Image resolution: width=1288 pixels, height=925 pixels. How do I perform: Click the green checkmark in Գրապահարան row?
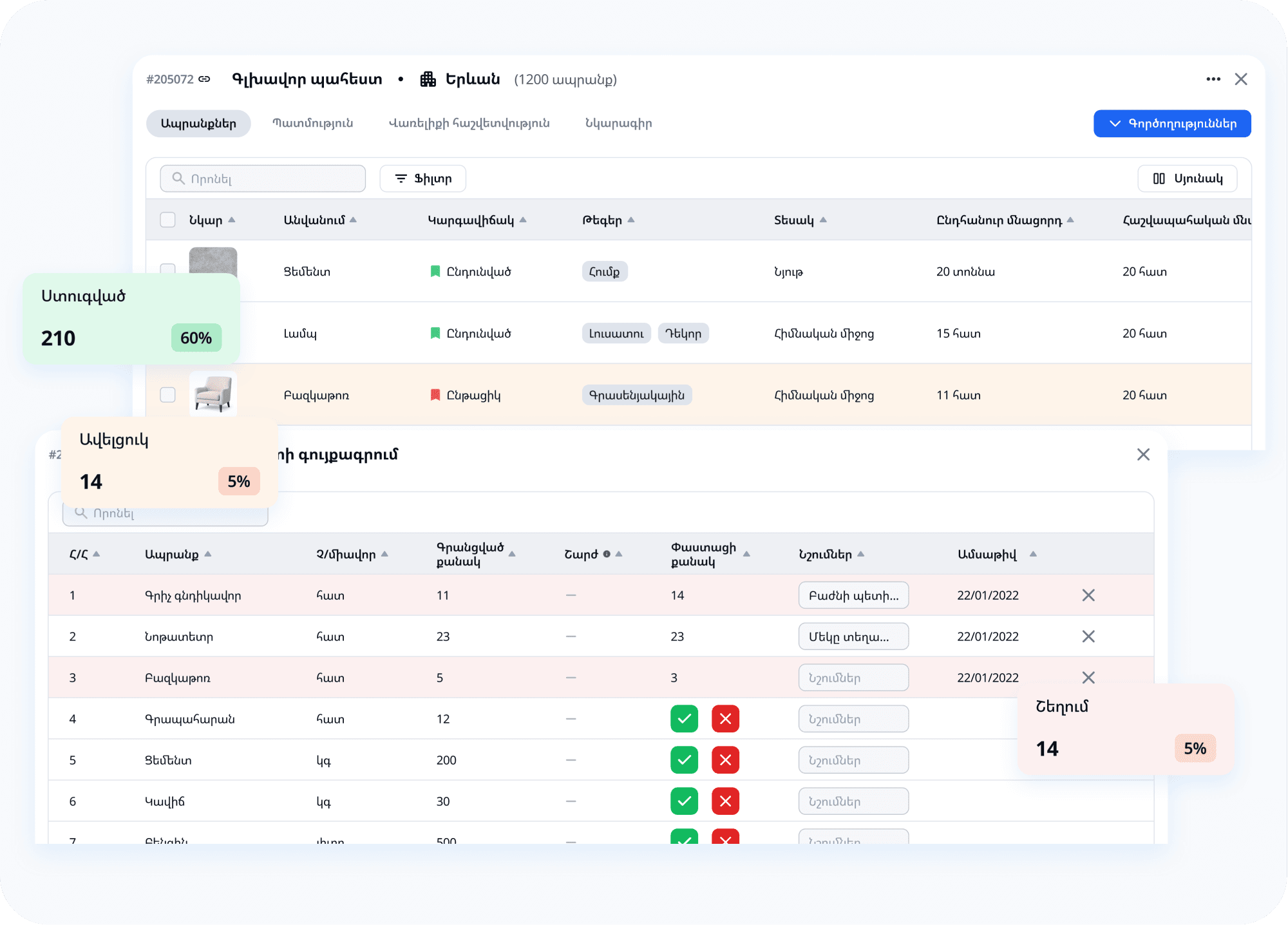[x=684, y=719]
